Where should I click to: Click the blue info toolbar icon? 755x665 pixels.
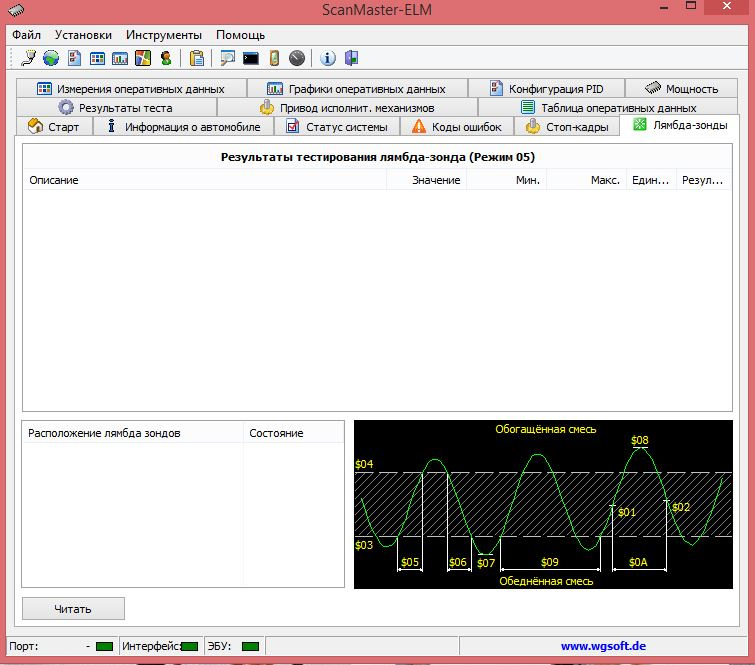(x=328, y=58)
